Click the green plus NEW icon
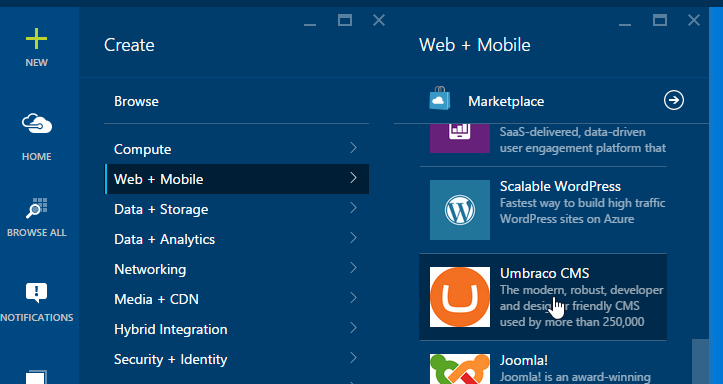 pyautogui.click(x=36, y=38)
